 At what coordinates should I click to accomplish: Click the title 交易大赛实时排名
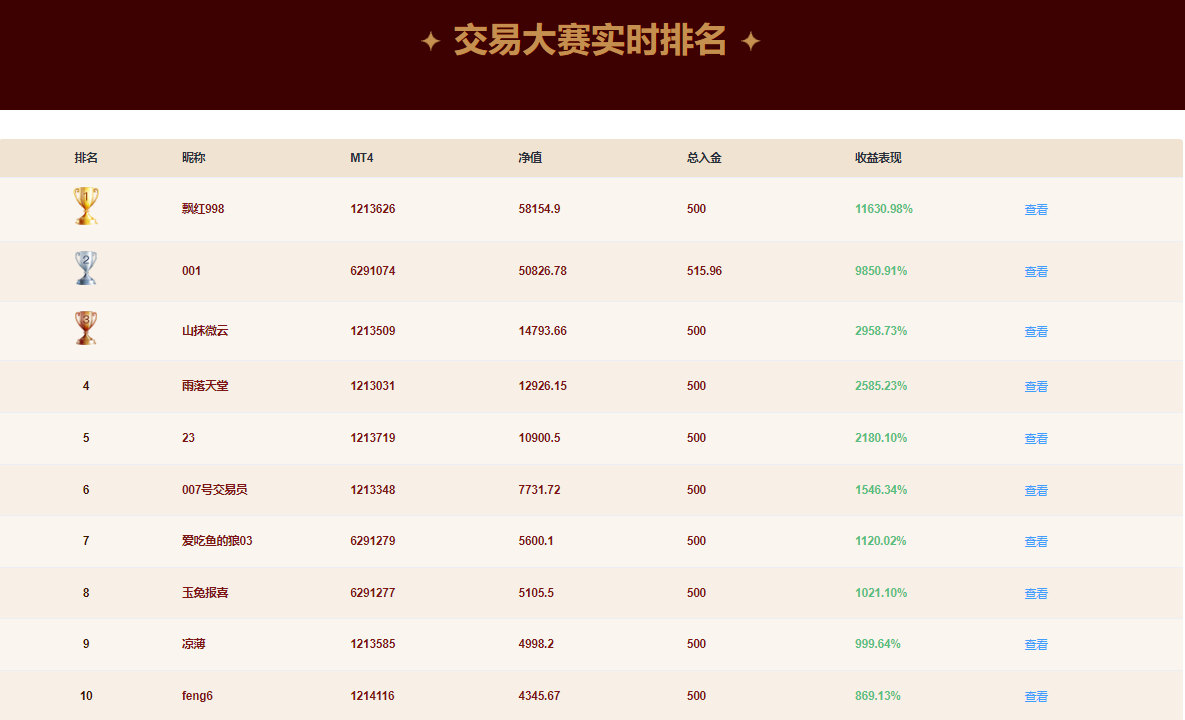pyautogui.click(x=592, y=42)
